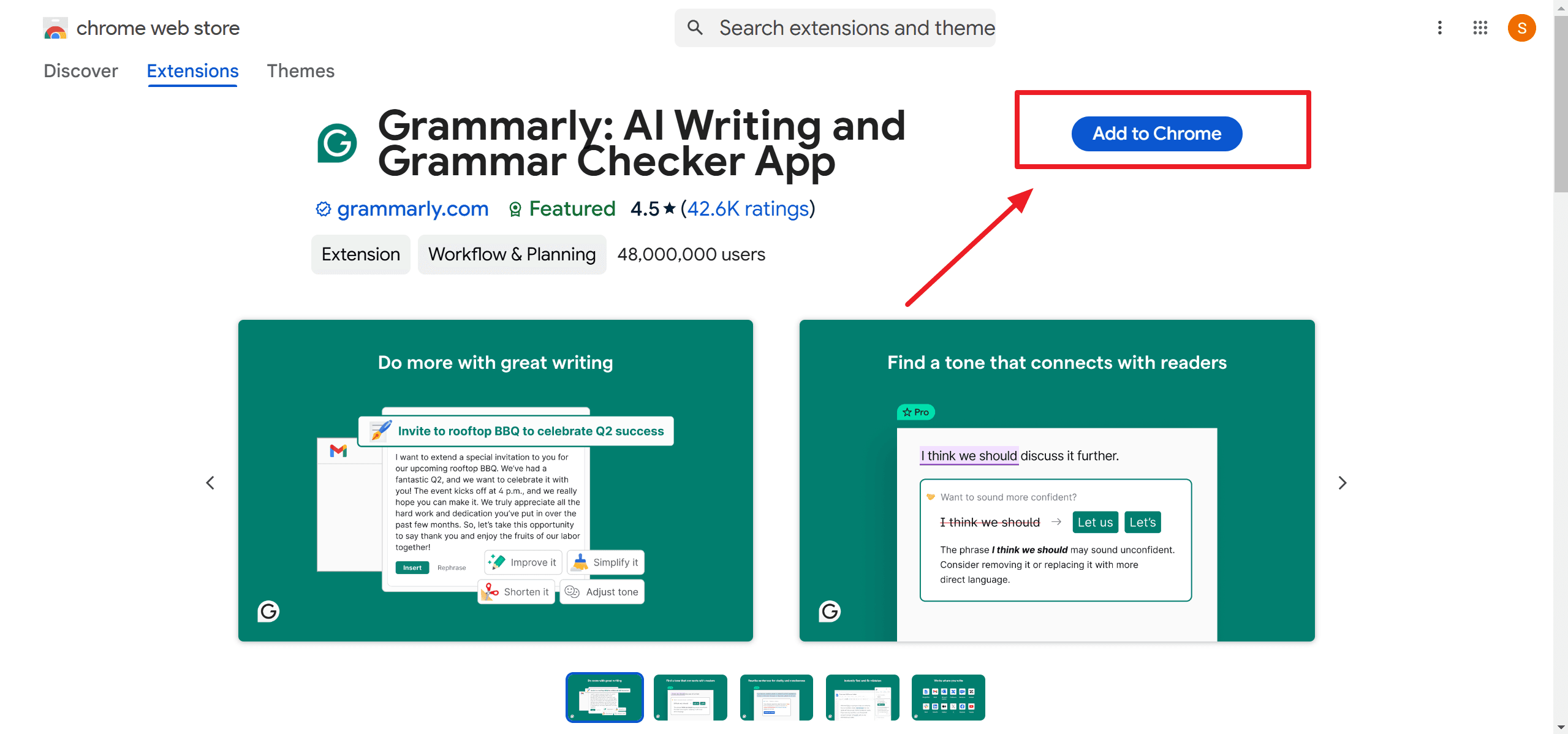Image resolution: width=1568 pixels, height=734 pixels.
Task: Show previous screenshot with left arrow
Action: tap(210, 483)
